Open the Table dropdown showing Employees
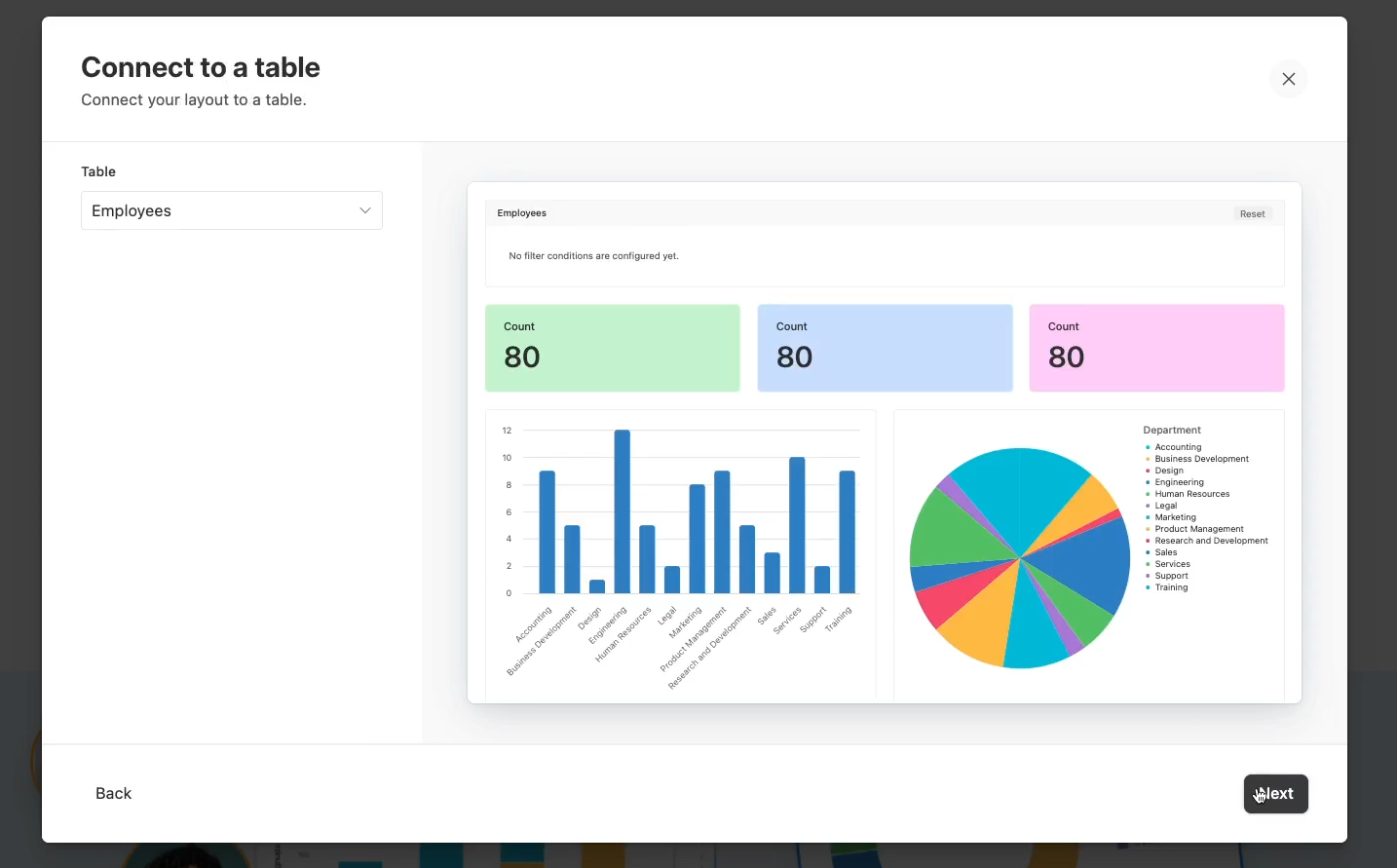Image resolution: width=1397 pixels, height=868 pixels. (232, 210)
